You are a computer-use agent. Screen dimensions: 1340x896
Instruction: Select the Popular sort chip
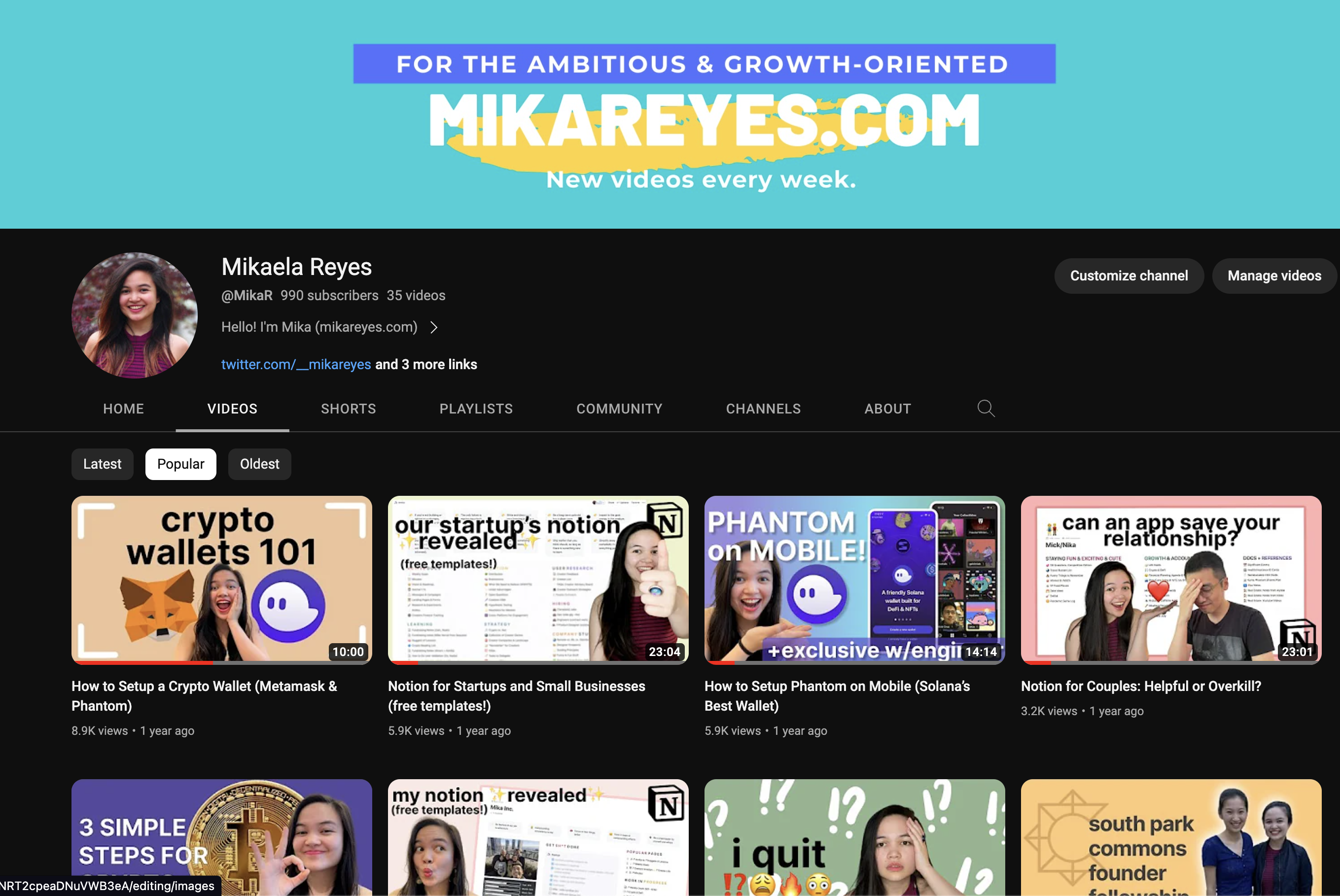coord(180,464)
